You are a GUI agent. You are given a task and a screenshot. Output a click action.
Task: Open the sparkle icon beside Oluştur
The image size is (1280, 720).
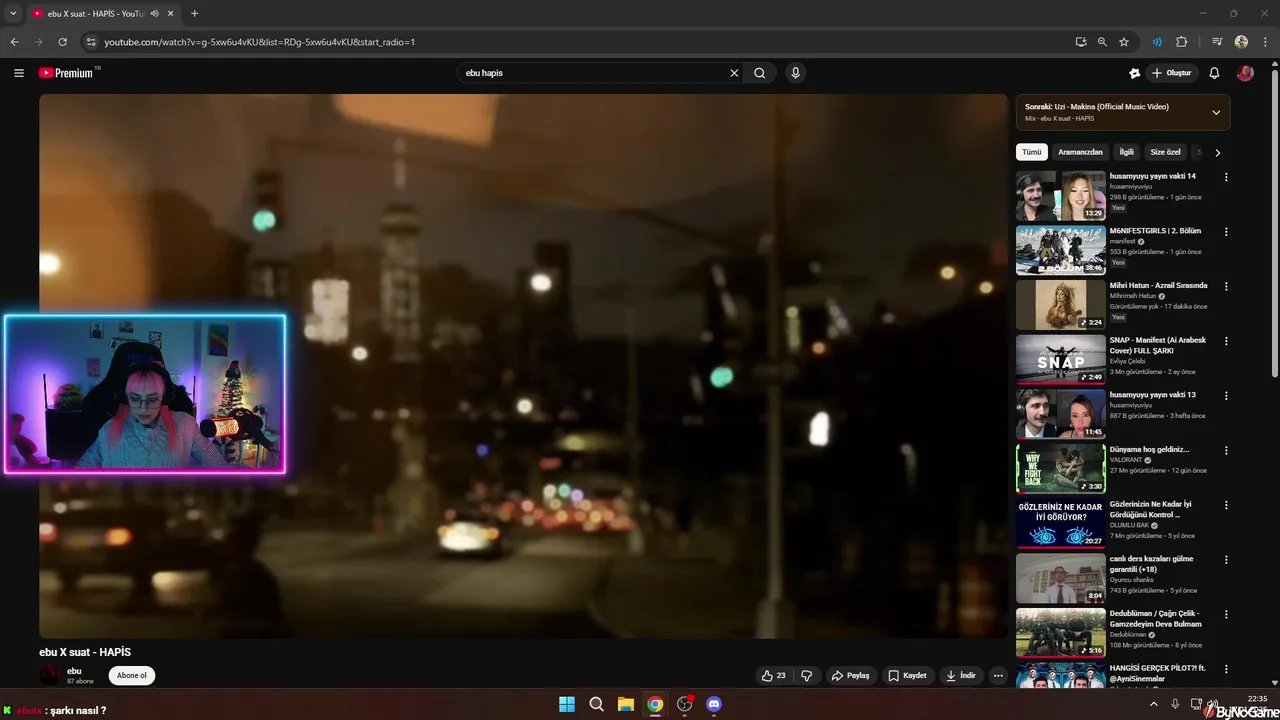click(1134, 73)
